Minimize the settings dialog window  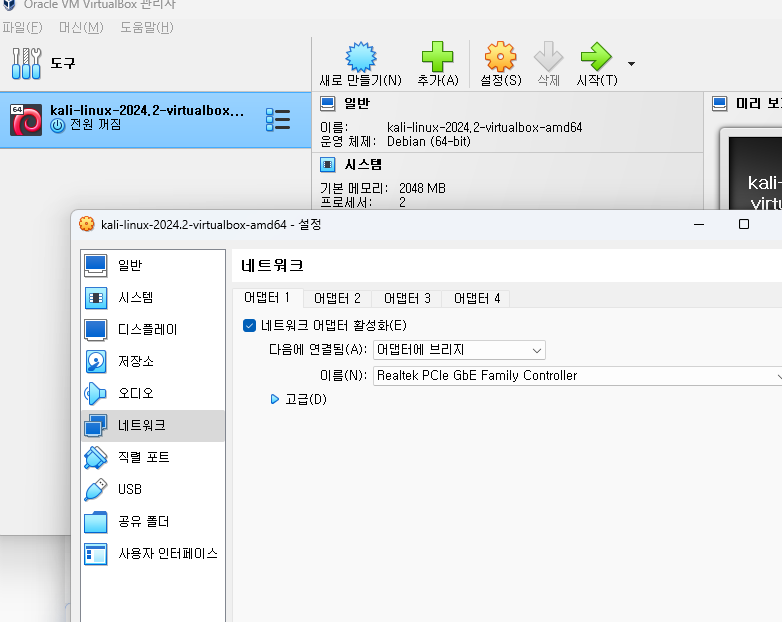699,224
